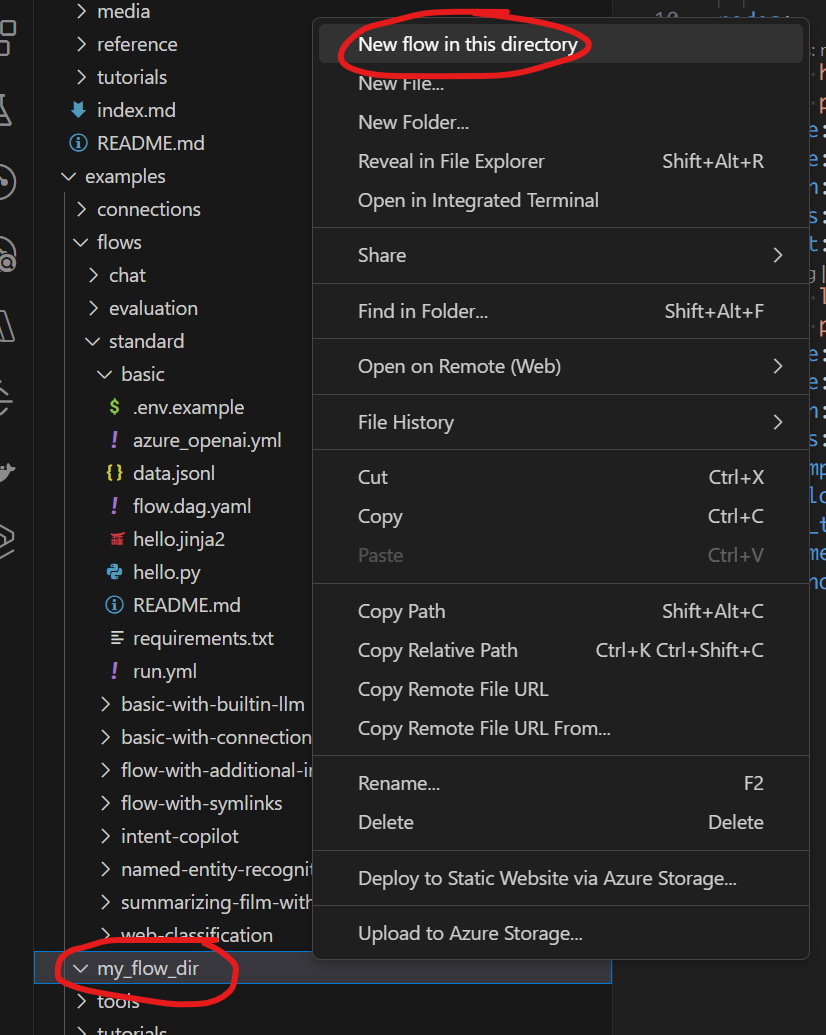The image size is (826, 1035).
Task: Click Reveal in File Explorer
Action: coord(451,161)
